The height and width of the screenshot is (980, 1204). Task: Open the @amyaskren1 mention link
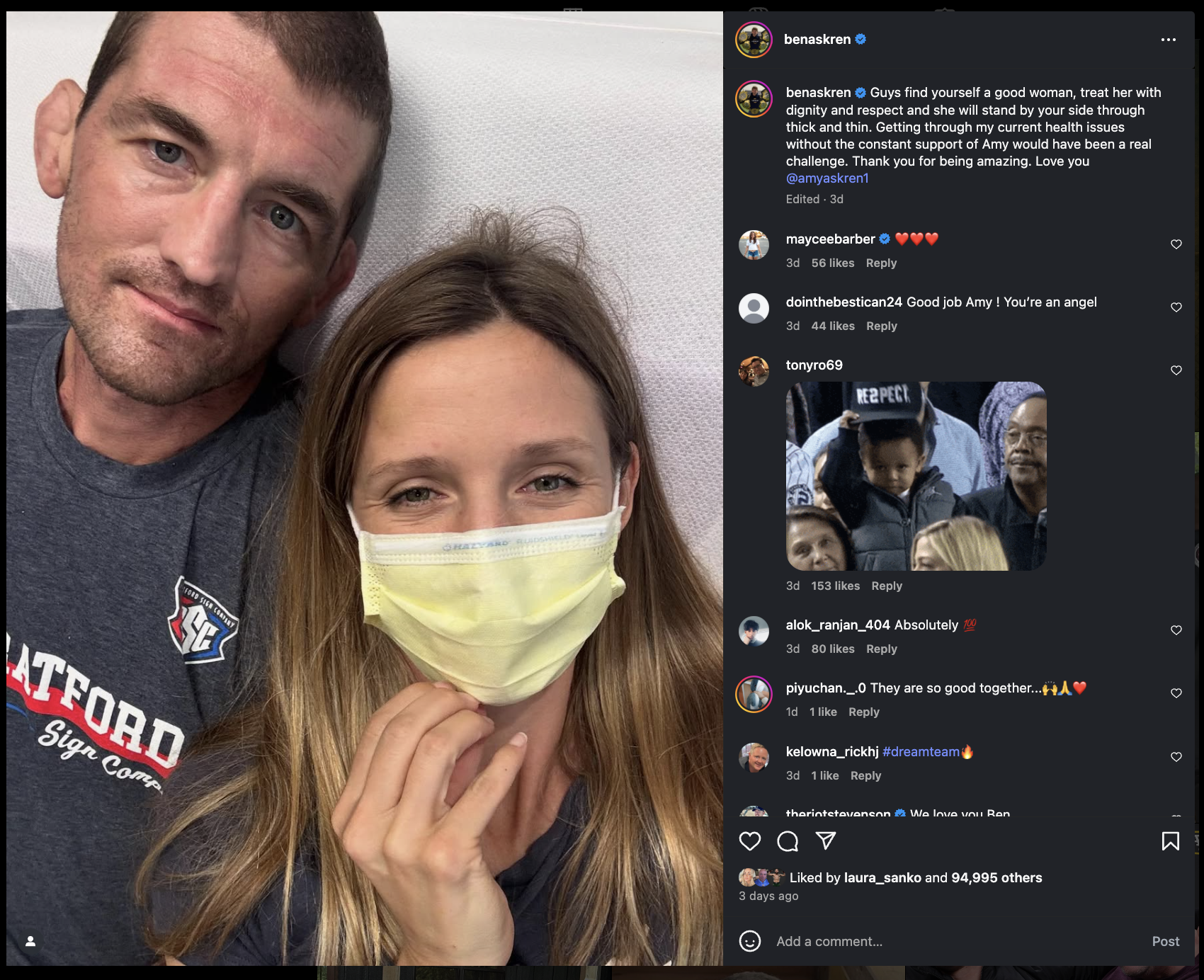point(827,178)
